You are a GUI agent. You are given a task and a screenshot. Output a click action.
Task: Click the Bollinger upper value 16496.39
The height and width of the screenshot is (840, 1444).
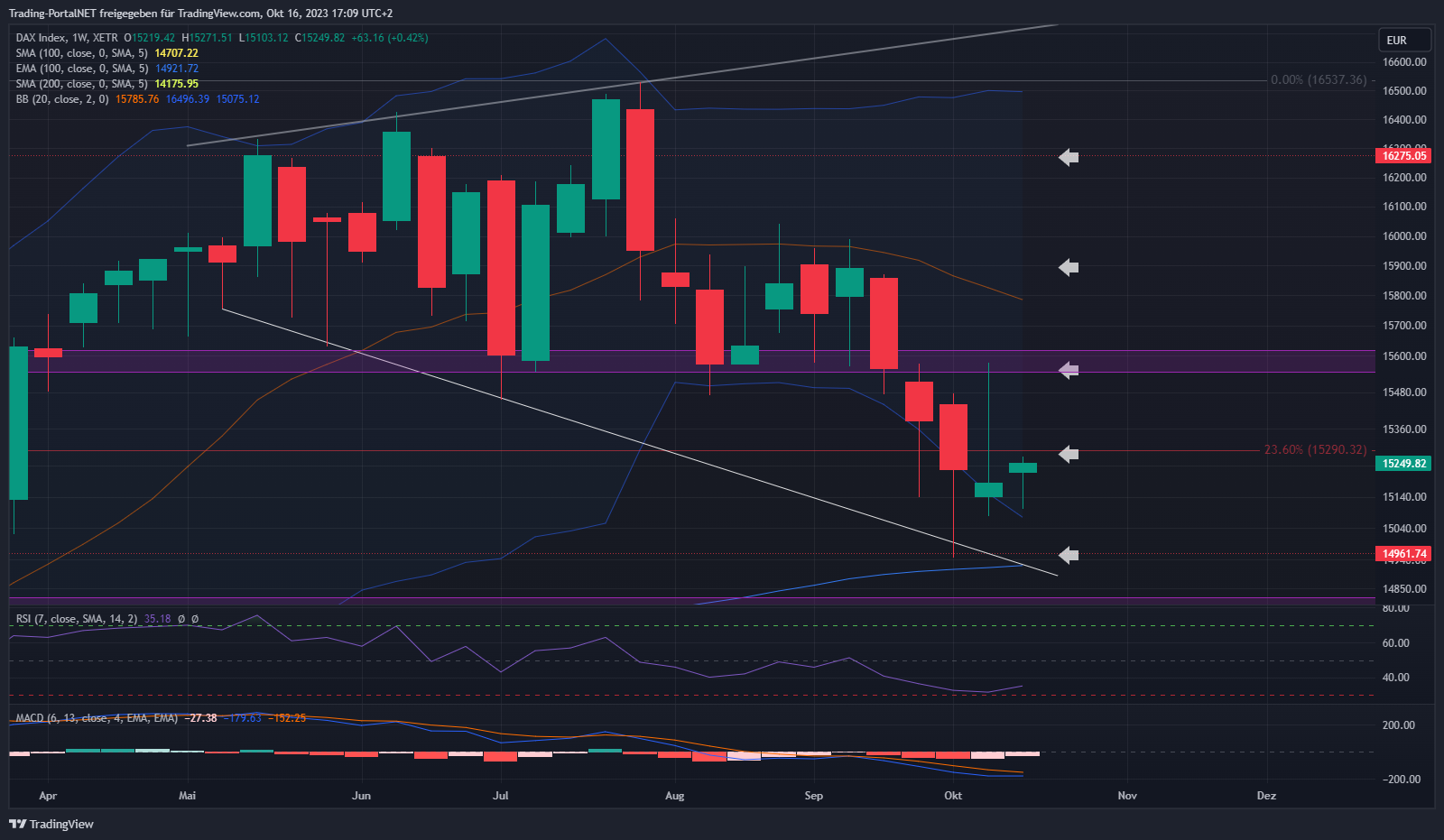(188, 99)
